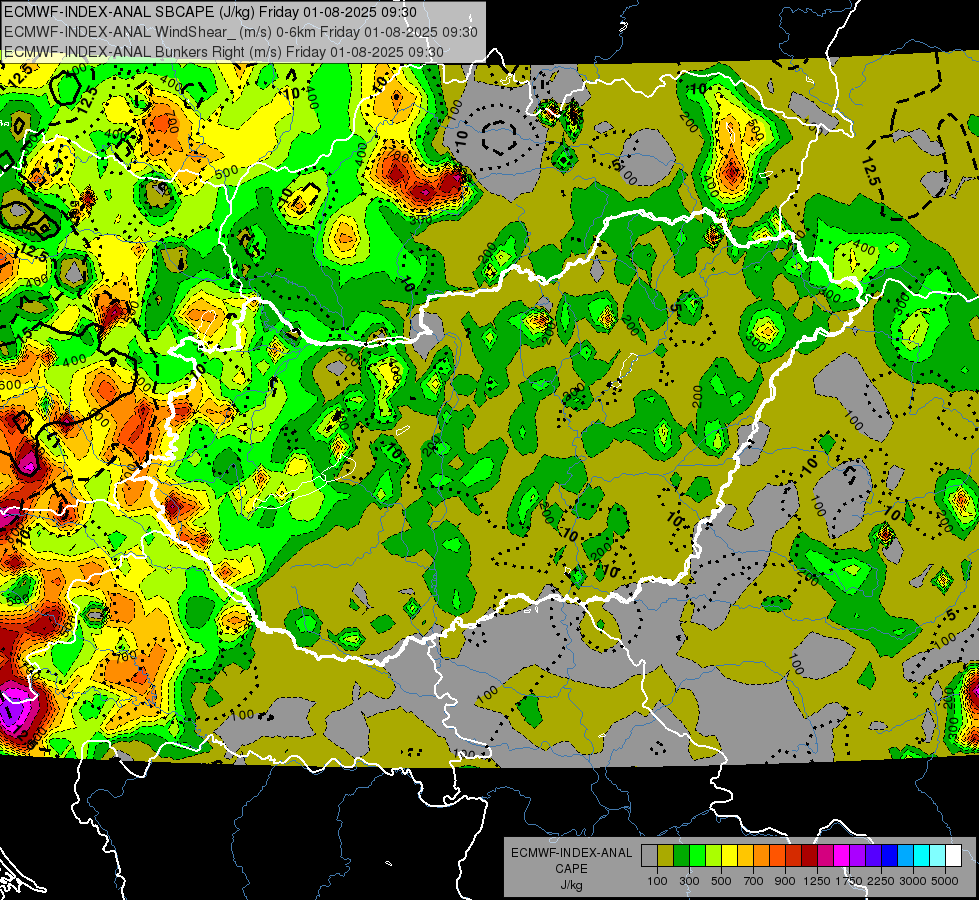Pick the bright magenta swatch left of the 1750 tick
The height and width of the screenshot is (900, 979).
point(842,856)
